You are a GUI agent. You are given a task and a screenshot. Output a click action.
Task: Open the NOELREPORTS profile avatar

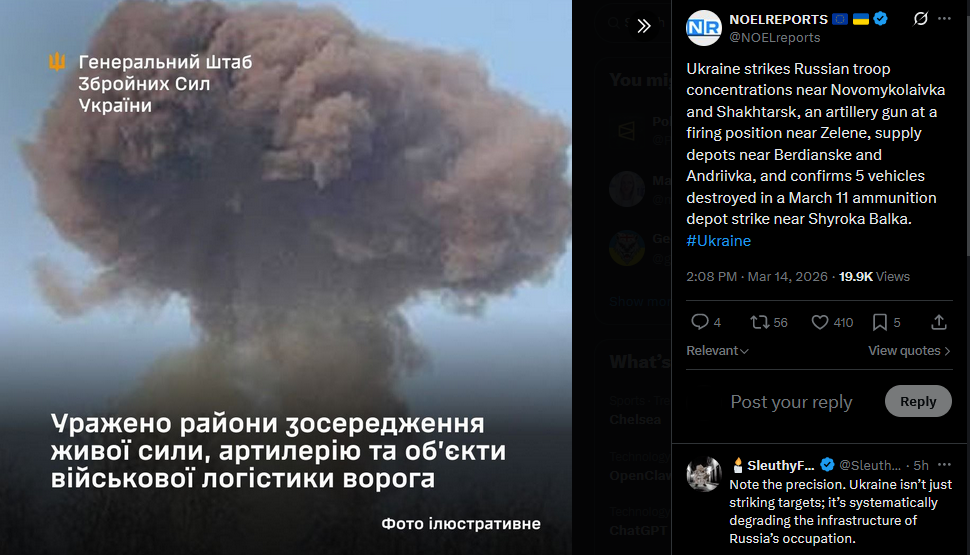click(x=703, y=27)
